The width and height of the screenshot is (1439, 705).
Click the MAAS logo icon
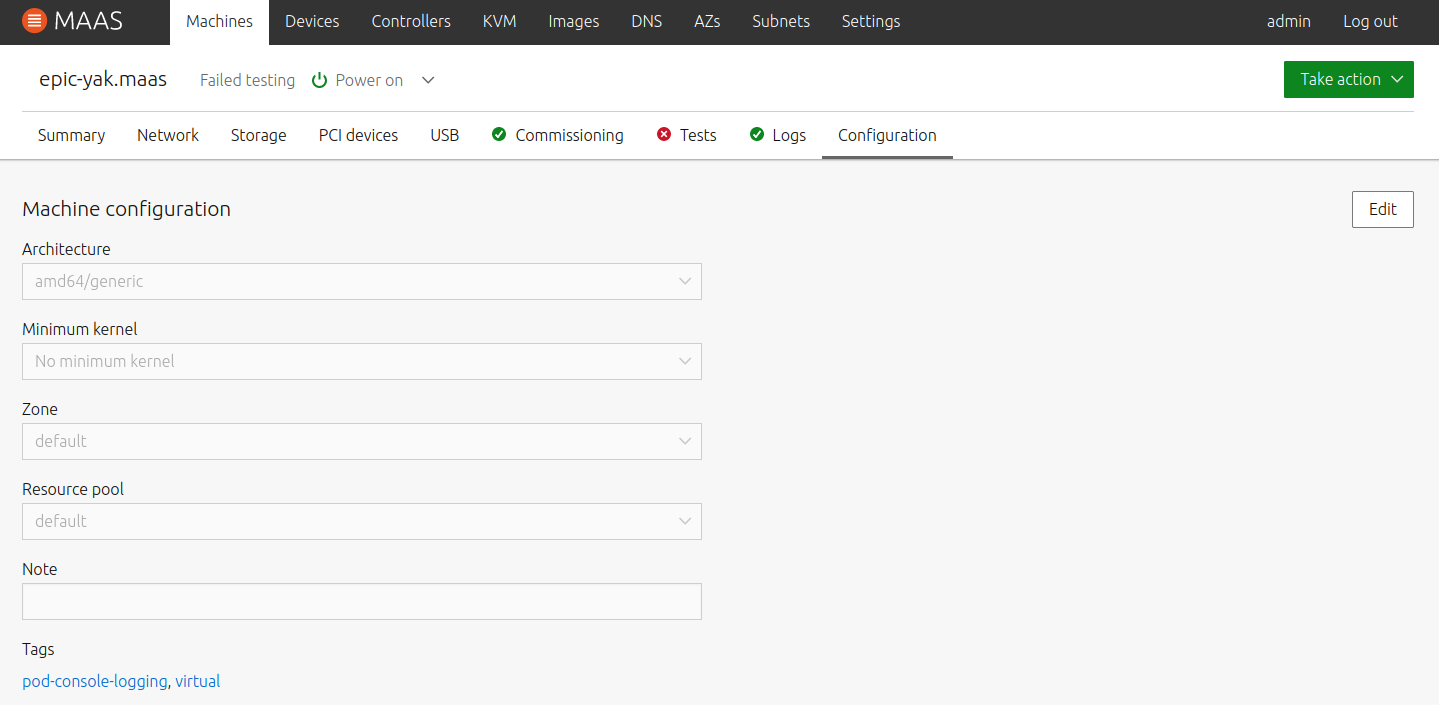click(x=34, y=21)
